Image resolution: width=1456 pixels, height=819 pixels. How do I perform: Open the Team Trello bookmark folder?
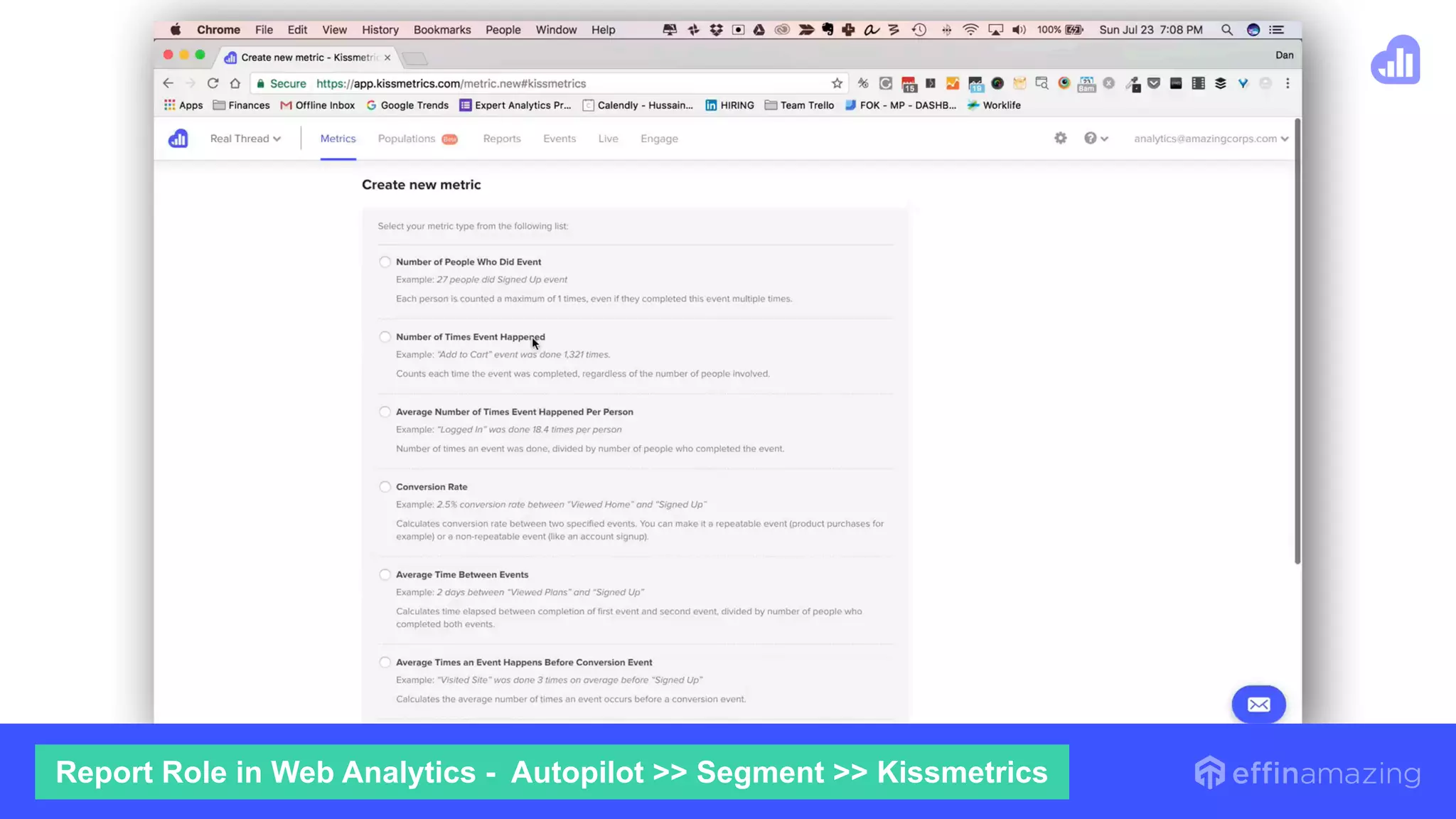pos(800,105)
